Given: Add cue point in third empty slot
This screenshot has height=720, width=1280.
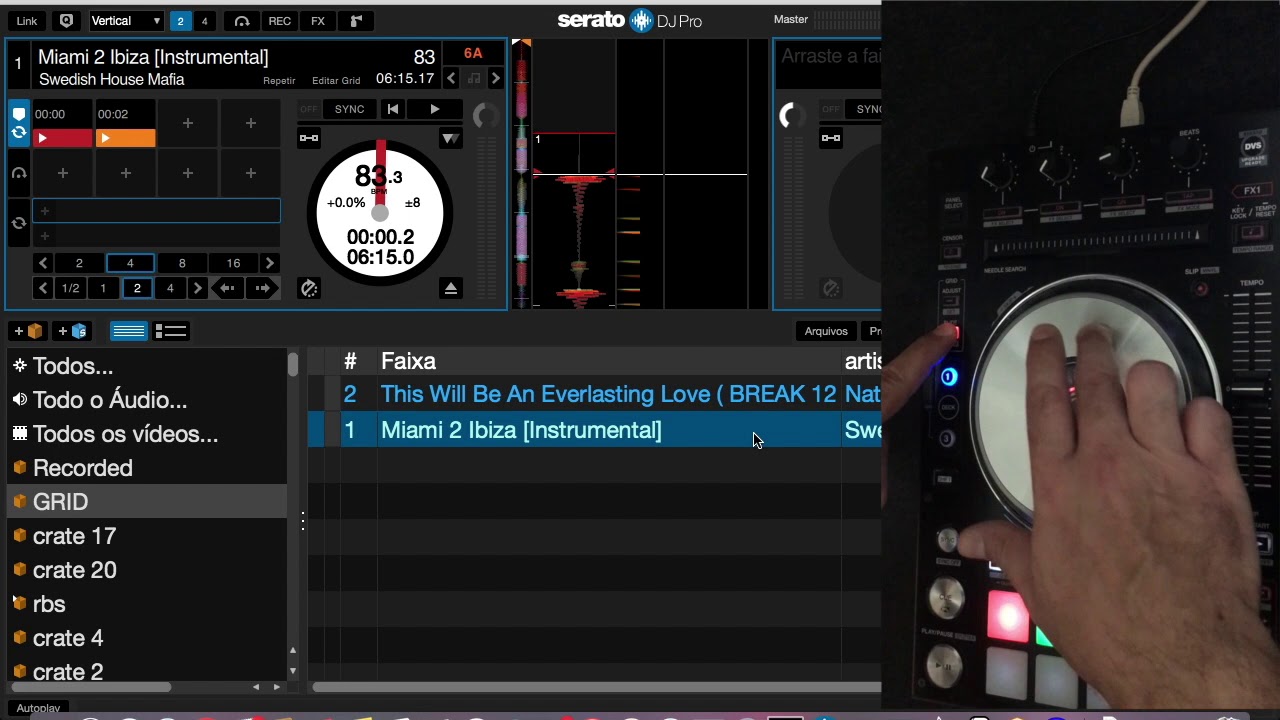Looking at the screenshot, I should (188, 123).
